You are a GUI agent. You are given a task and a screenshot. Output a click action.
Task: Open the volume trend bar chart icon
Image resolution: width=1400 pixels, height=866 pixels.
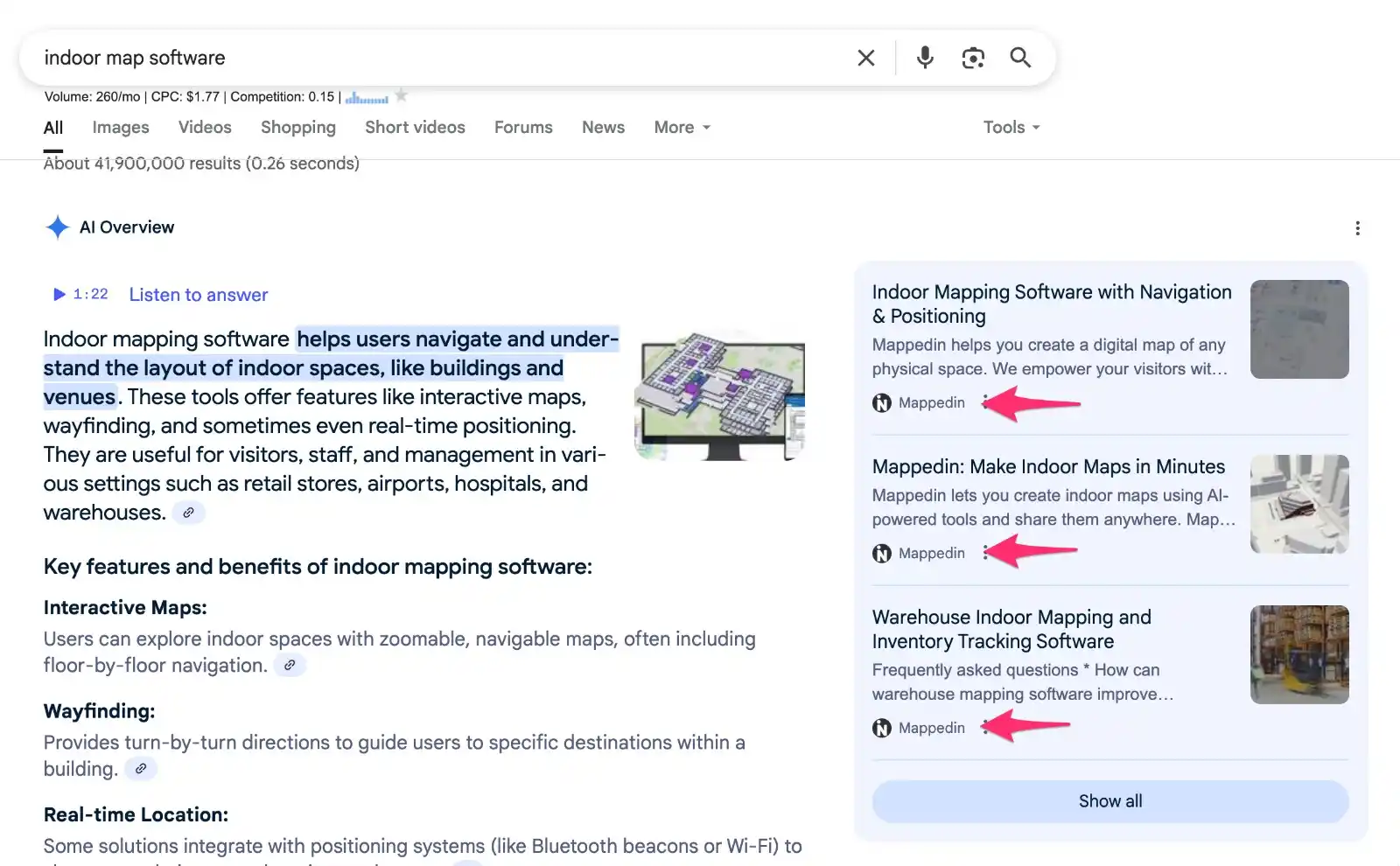point(367,97)
